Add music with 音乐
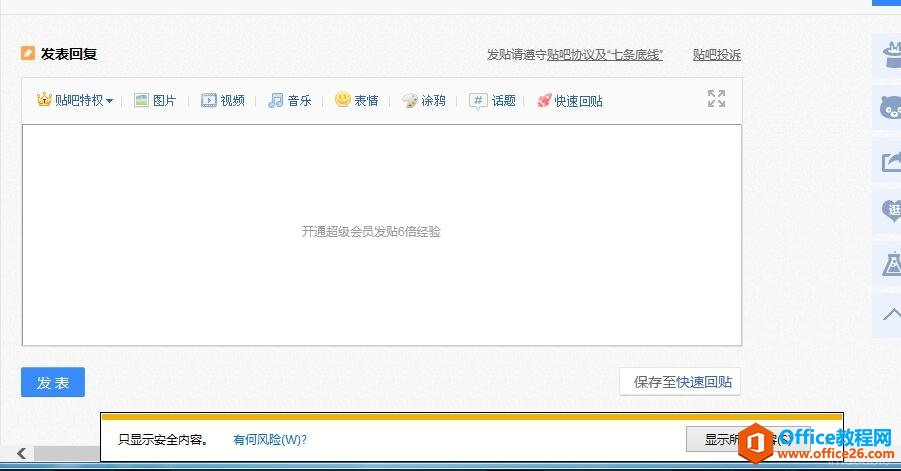The height and width of the screenshot is (471, 901). [x=290, y=101]
